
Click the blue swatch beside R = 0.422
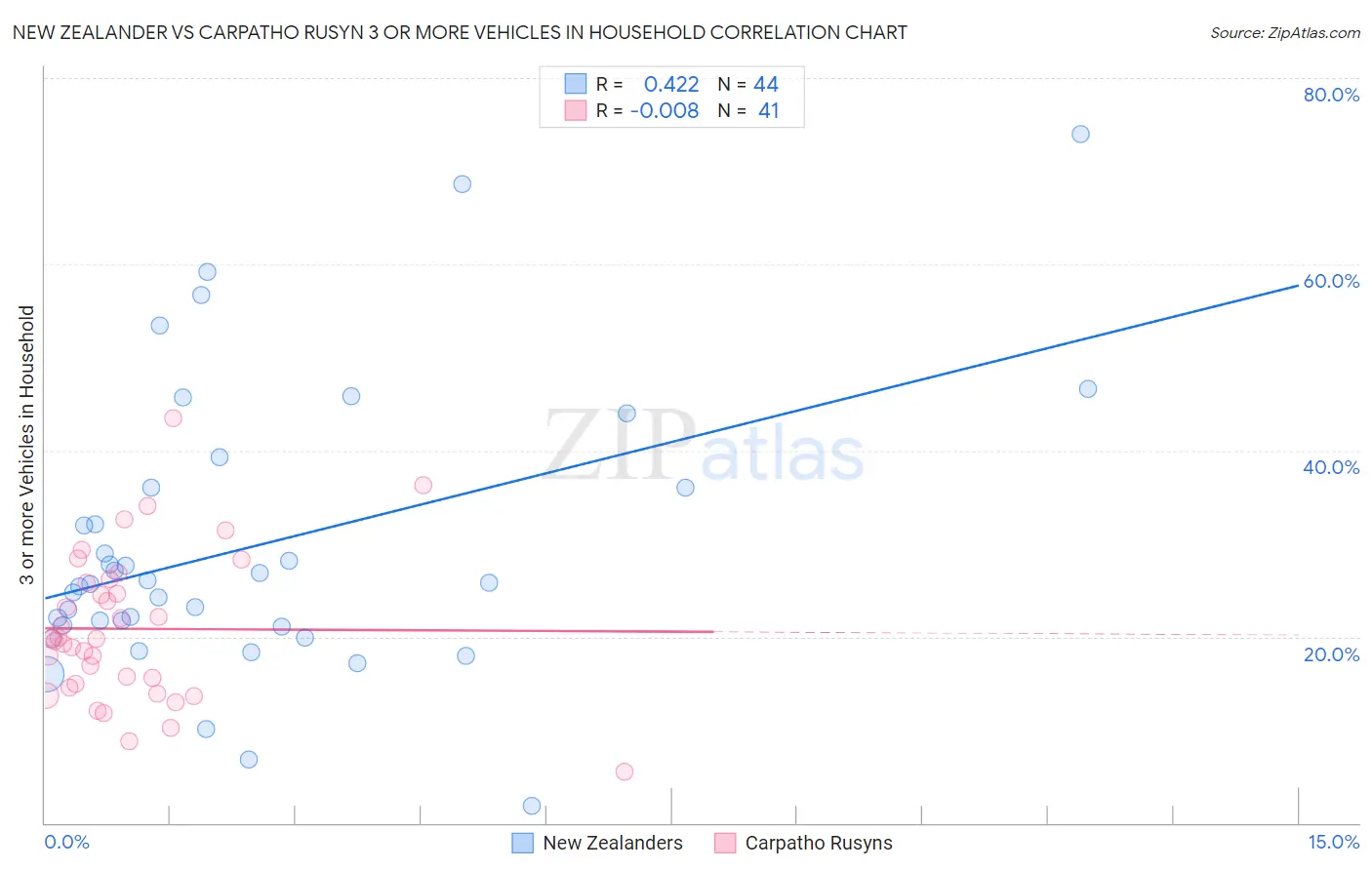[576, 84]
